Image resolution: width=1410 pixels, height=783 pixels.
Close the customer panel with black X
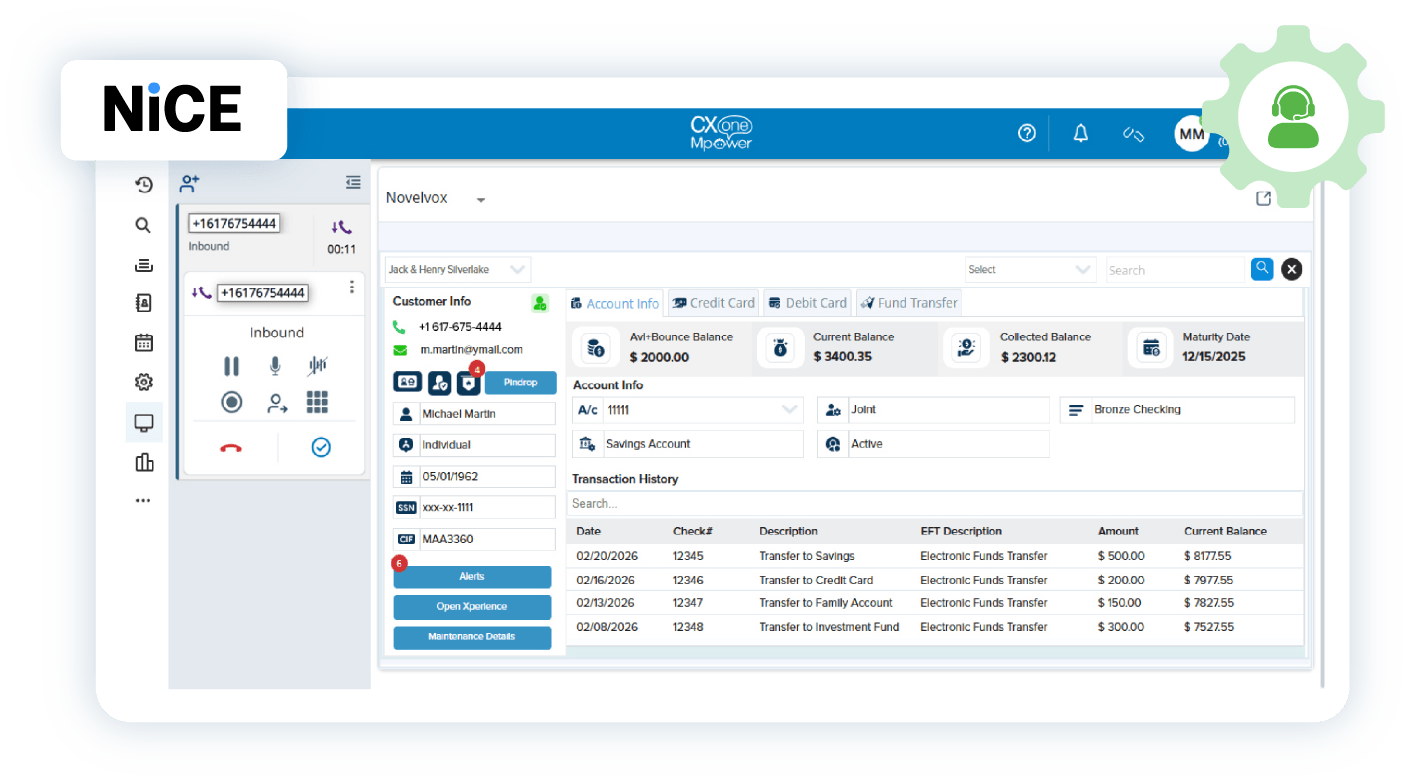pyautogui.click(x=1292, y=269)
